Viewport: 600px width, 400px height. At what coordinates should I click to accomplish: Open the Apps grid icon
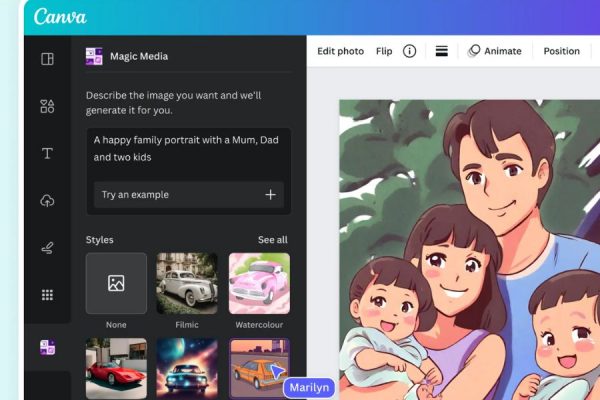point(47,295)
